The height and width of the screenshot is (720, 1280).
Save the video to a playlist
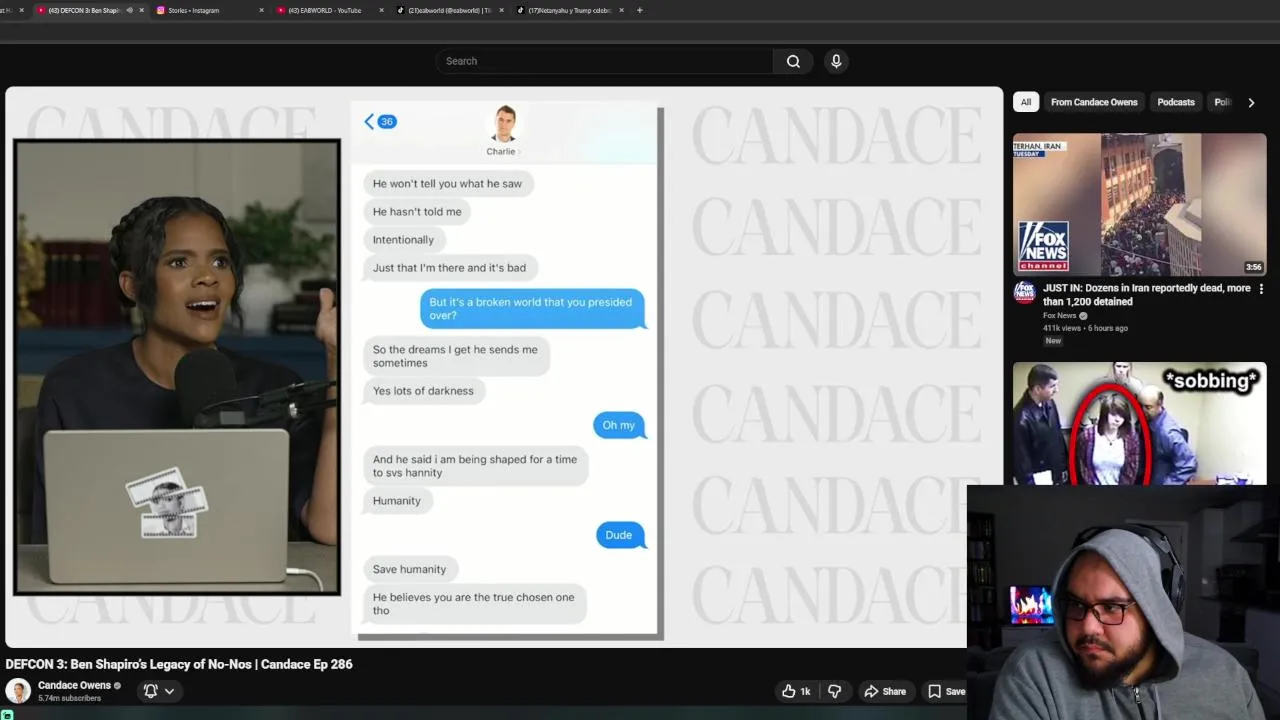coord(946,691)
